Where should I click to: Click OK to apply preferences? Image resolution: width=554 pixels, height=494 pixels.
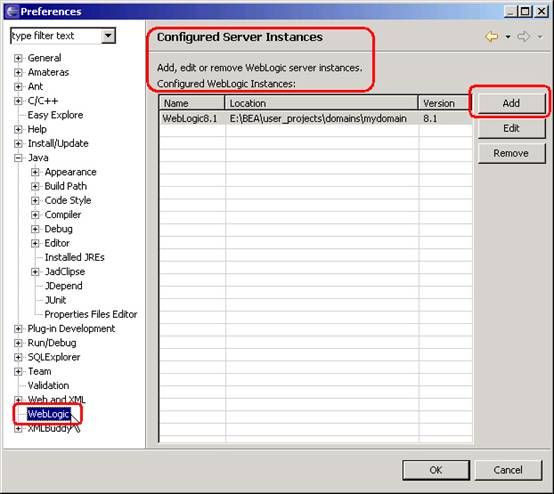(436, 470)
